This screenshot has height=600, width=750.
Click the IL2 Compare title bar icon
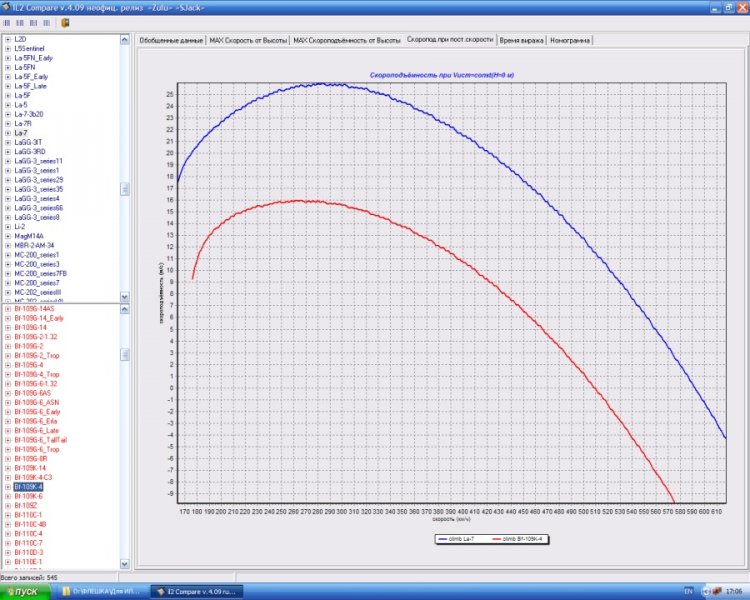pos(6,6)
